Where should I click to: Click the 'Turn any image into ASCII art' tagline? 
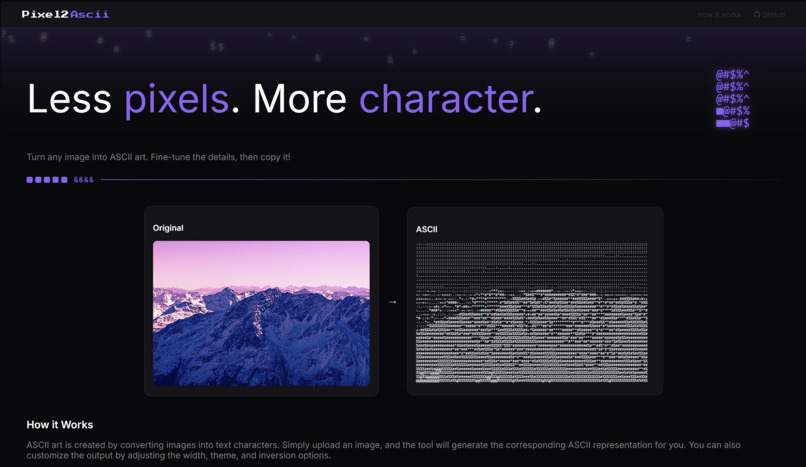pos(158,157)
